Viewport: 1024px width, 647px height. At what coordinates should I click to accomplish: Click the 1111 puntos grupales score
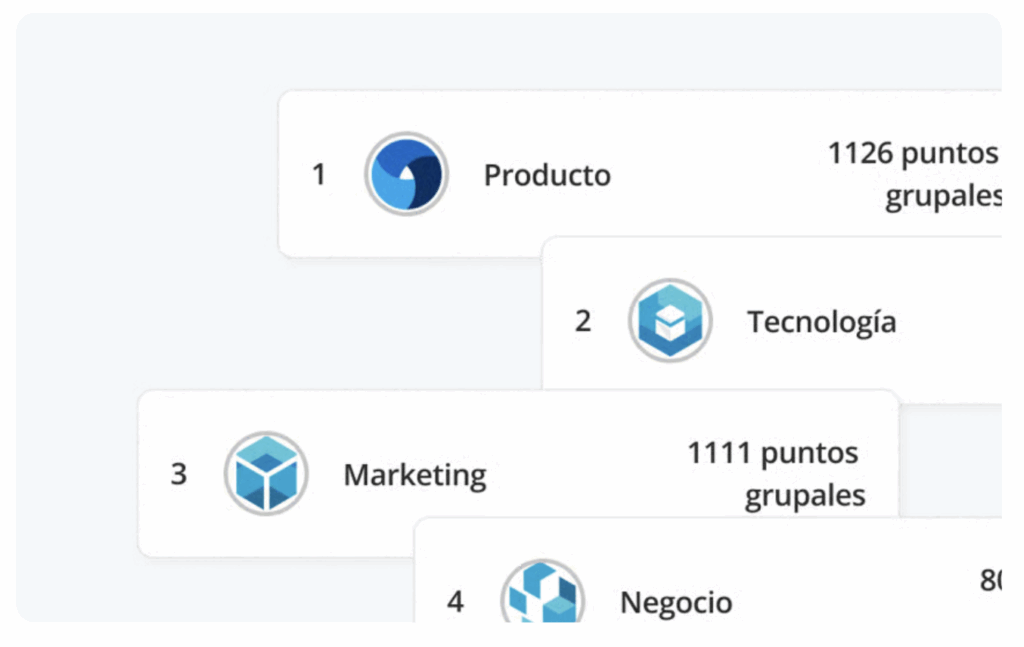tap(776, 473)
